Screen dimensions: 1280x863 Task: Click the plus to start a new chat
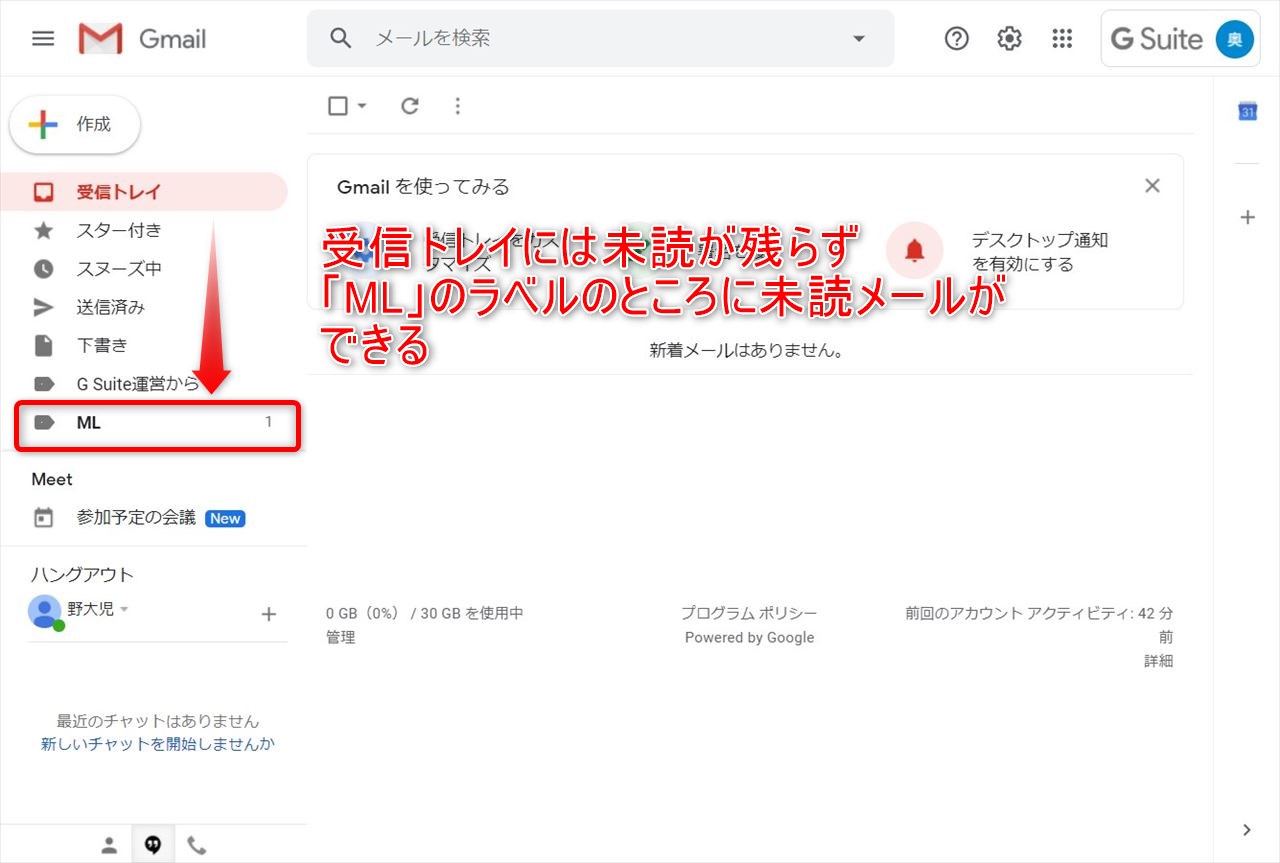coord(268,614)
